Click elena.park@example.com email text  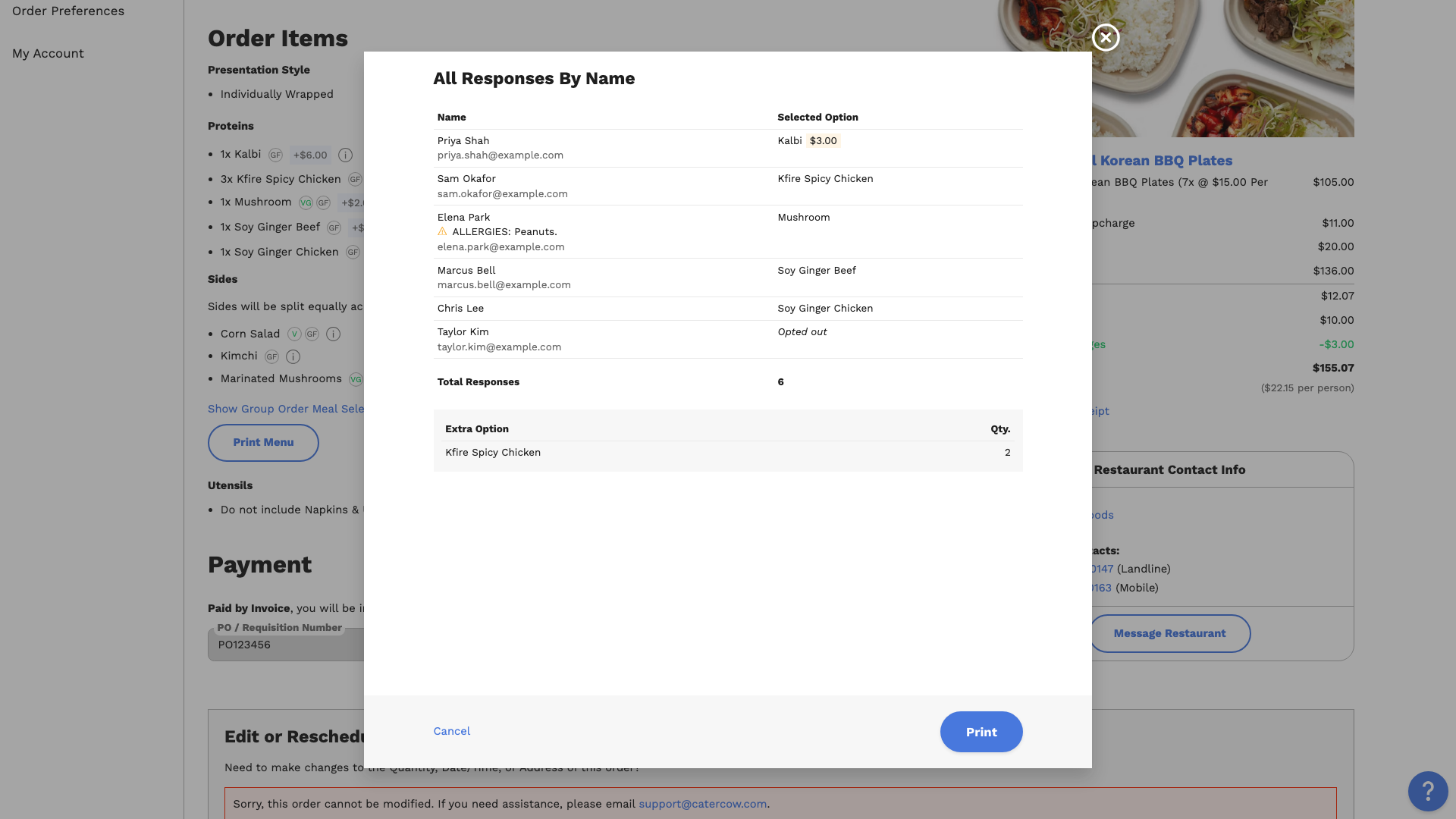click(500, 246)
